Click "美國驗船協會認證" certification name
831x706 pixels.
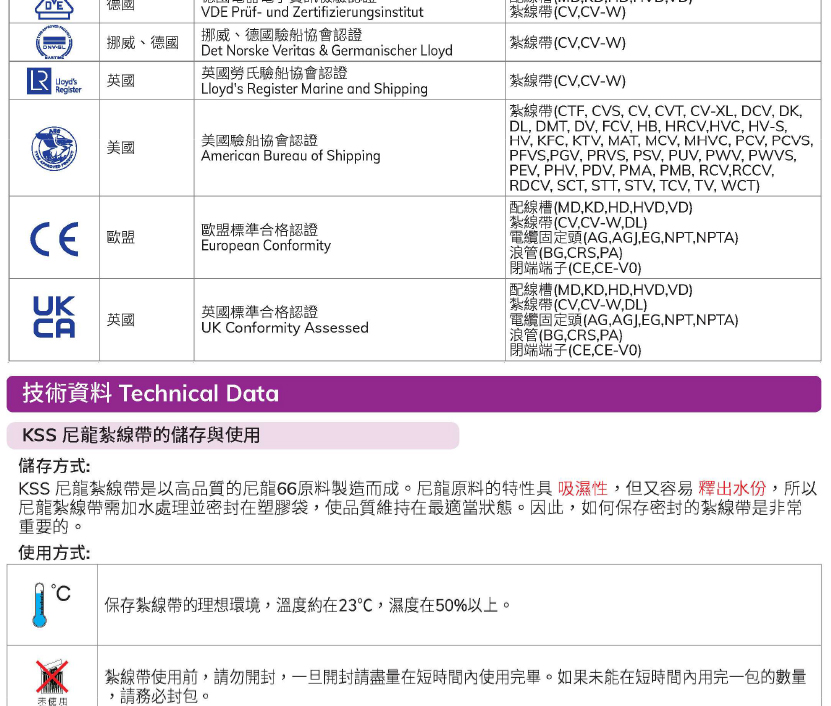click(x=260, y=140)
